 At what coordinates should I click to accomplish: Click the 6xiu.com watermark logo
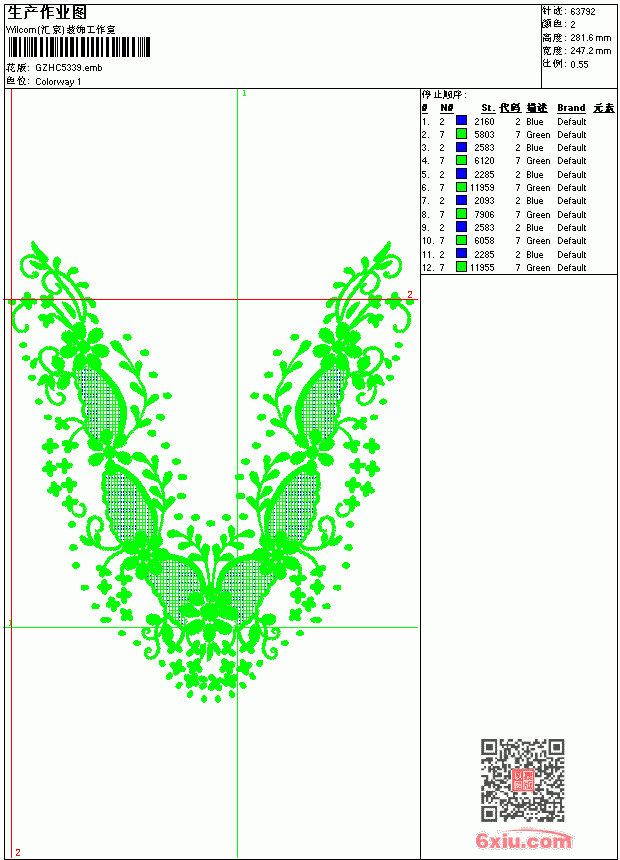523,841
